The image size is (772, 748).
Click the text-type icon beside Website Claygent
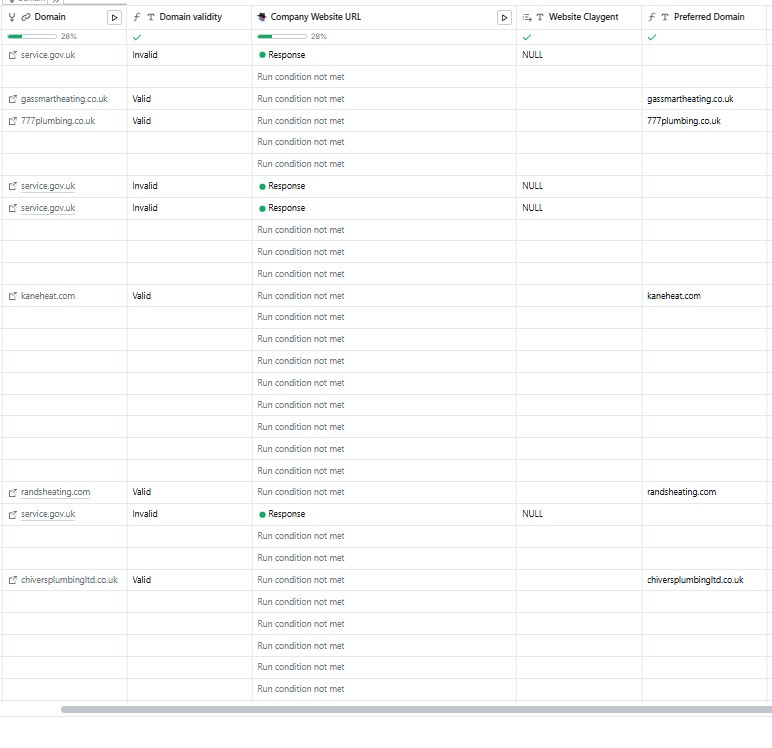540,17
